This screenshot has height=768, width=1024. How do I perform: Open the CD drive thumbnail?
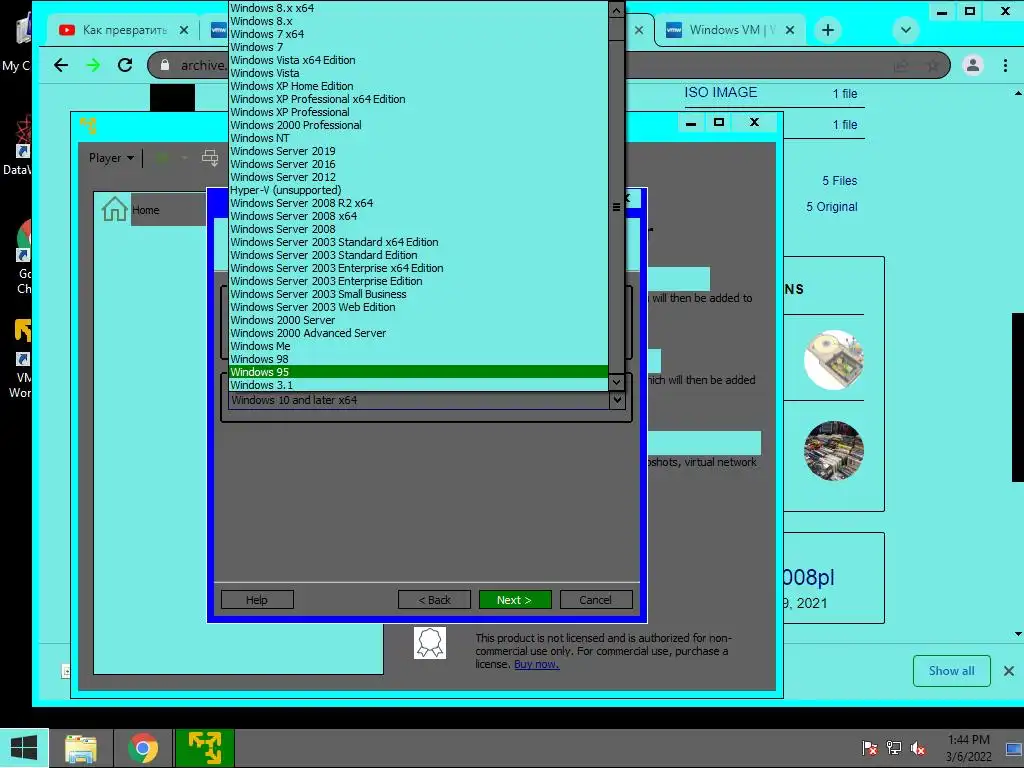(833, 359)
